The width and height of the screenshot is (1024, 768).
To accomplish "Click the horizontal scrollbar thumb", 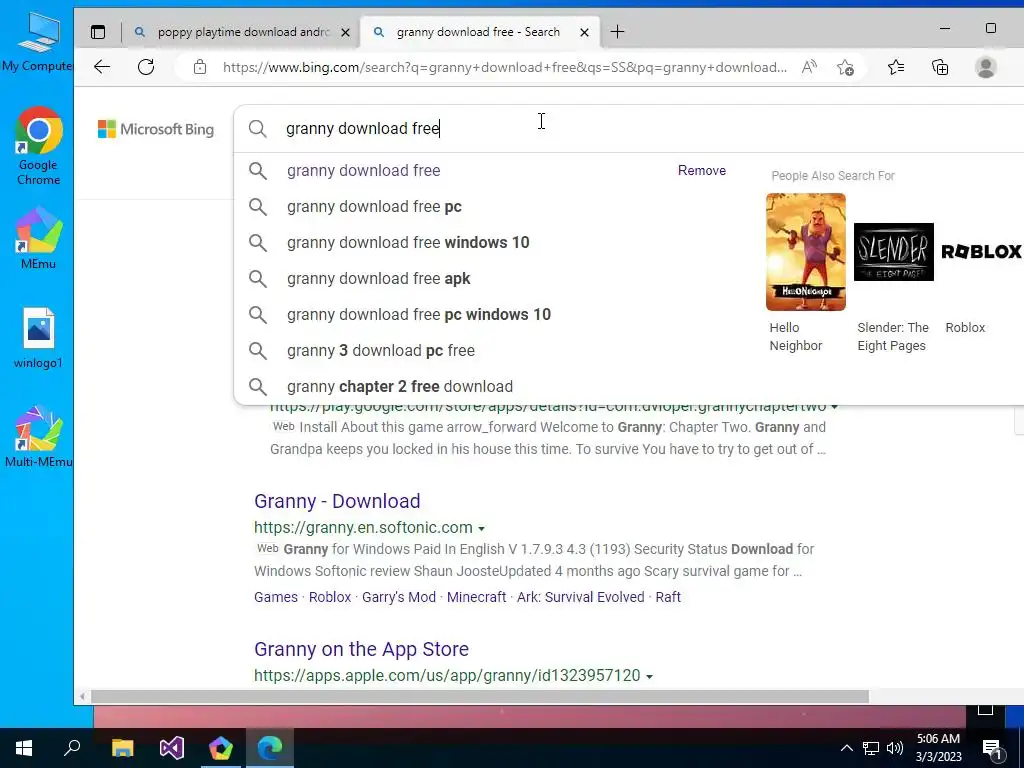I will 479,697.
